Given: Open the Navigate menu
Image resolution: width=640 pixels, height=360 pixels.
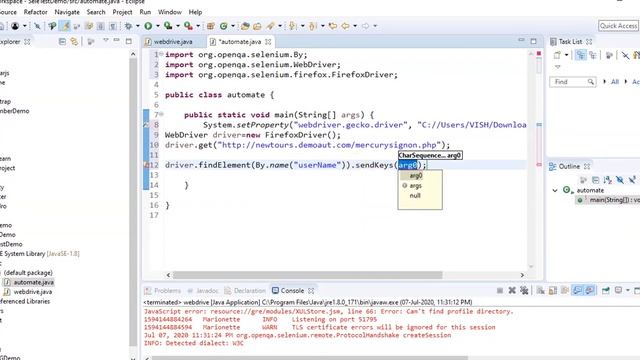Looking at the screenshot, I should click(x=67, y=12).
